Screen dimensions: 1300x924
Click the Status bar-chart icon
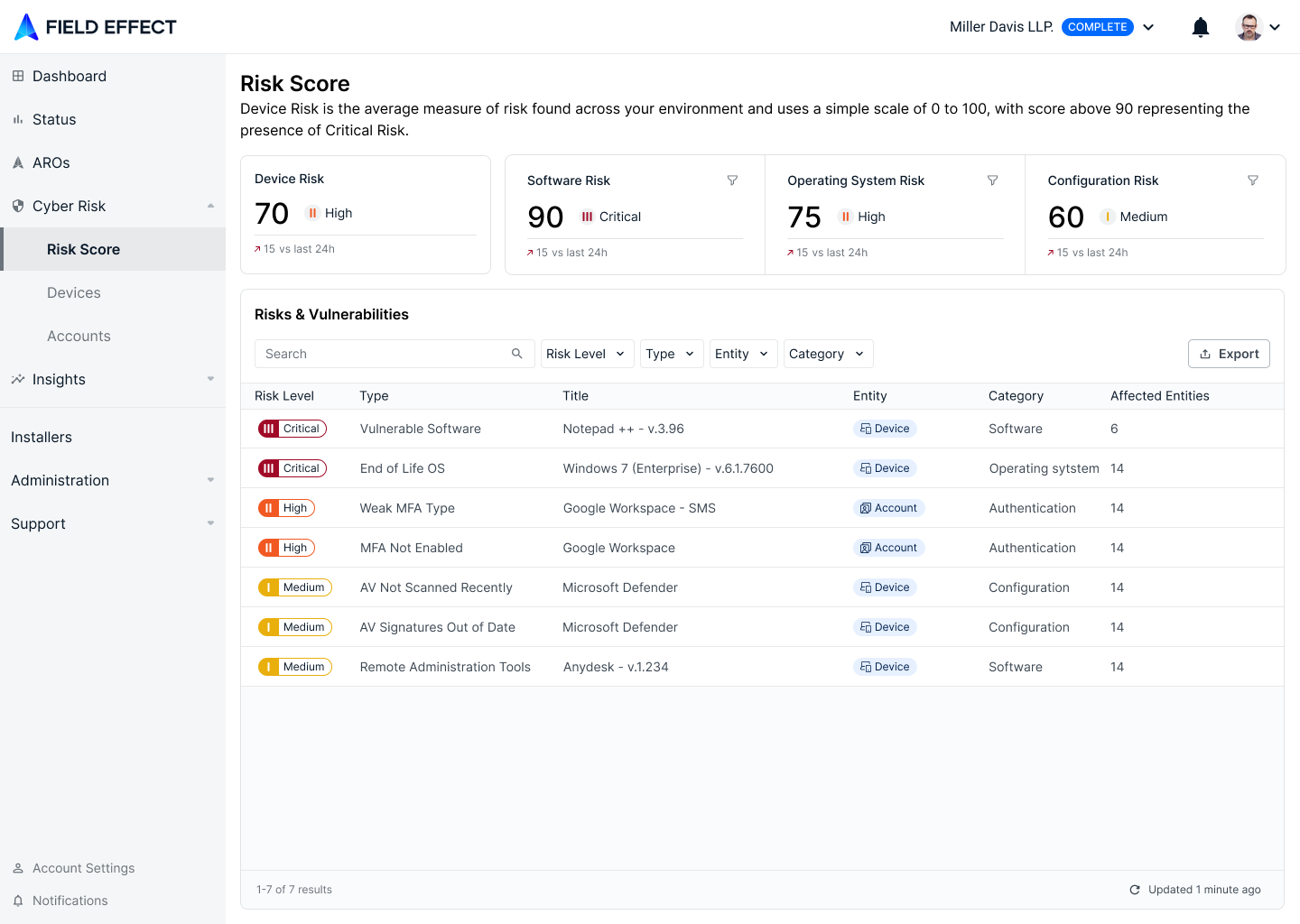click(x=18, y=119)
